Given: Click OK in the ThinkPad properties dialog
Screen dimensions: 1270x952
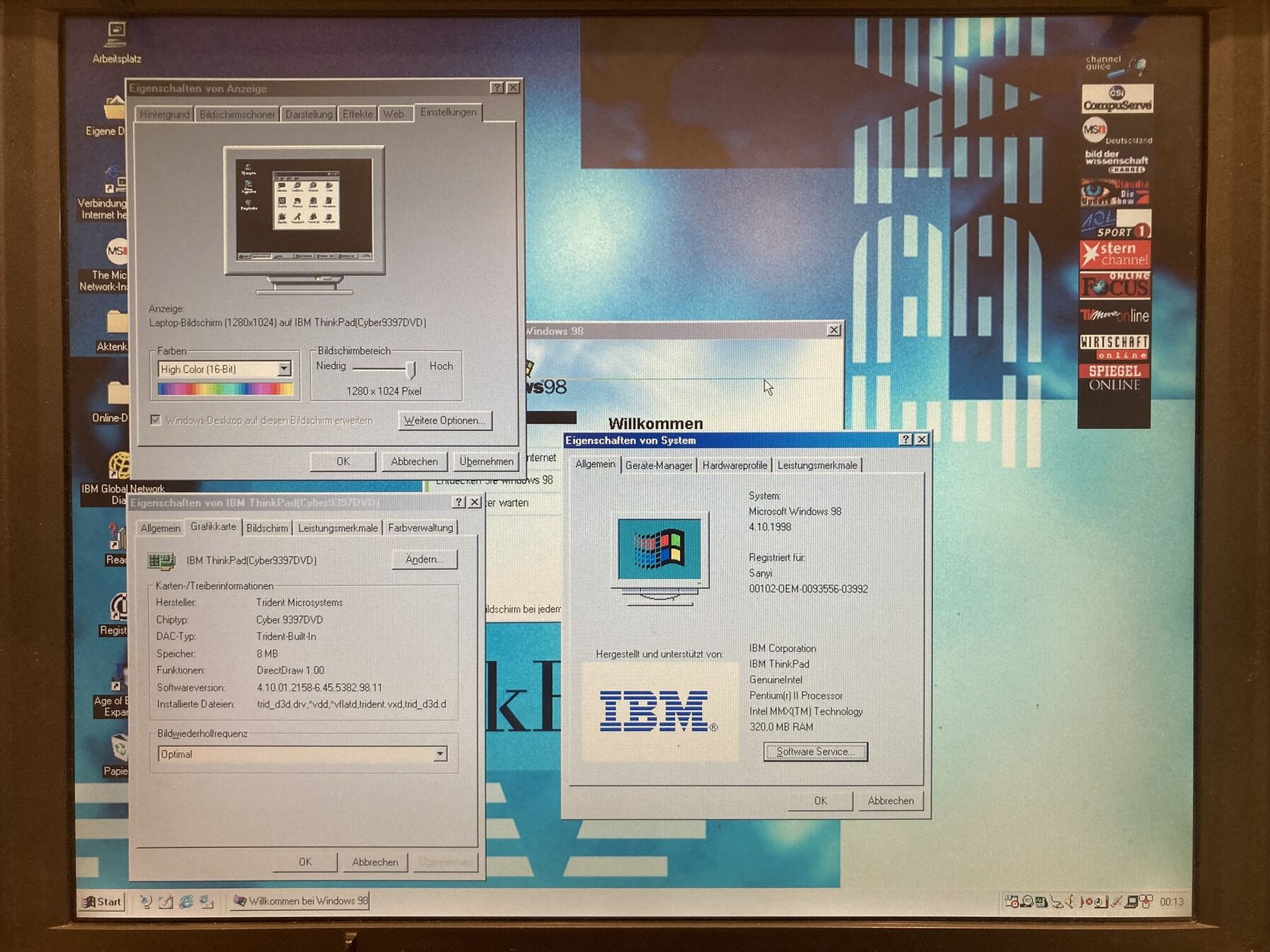Looking at the screenshot, I should pyautogui.click(x=305, y=862).
